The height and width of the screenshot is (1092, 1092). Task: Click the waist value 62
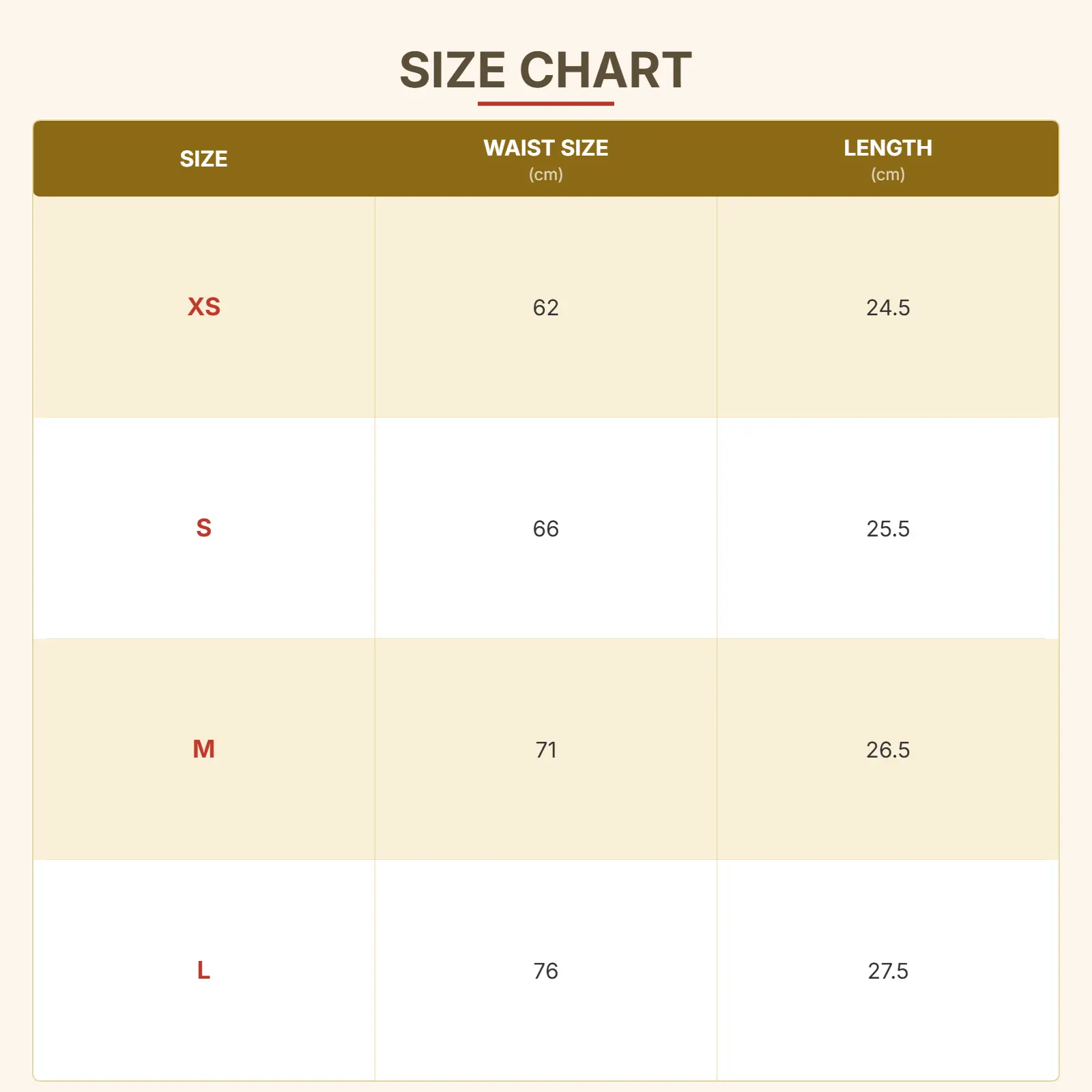(x=545, y=308)
